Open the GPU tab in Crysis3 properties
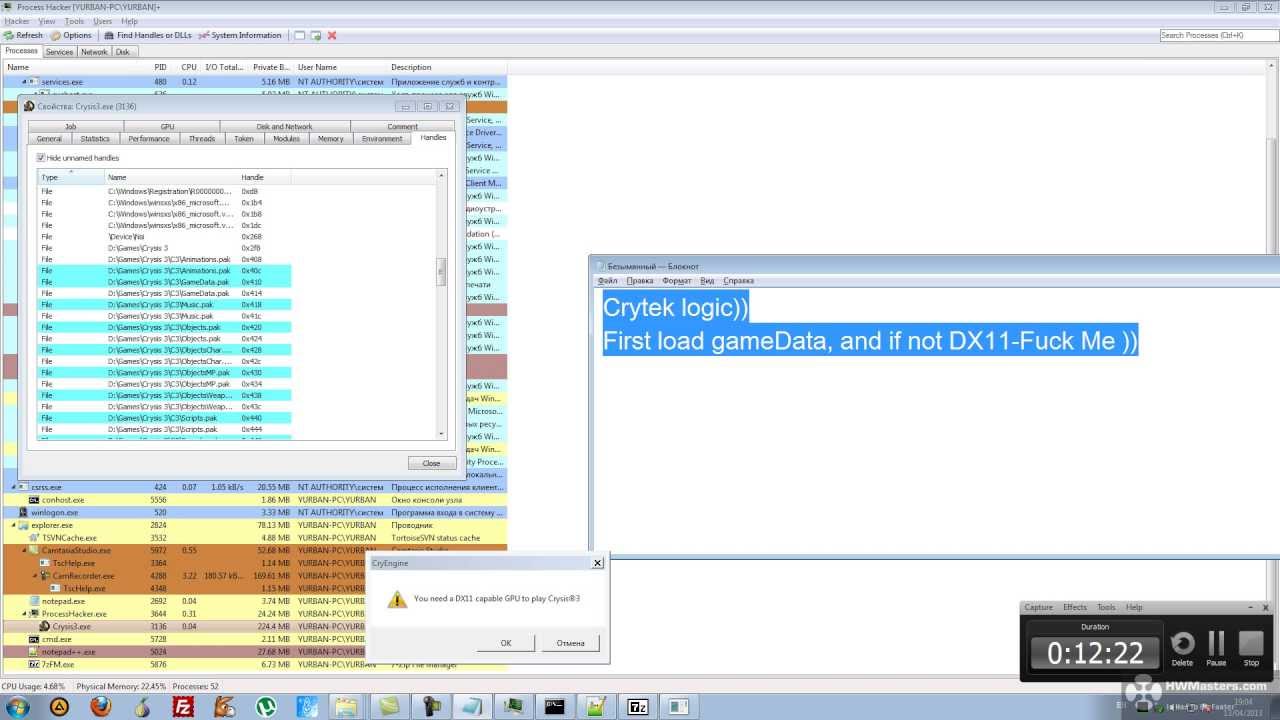The image size is (1280, 720). pos(167,127)
